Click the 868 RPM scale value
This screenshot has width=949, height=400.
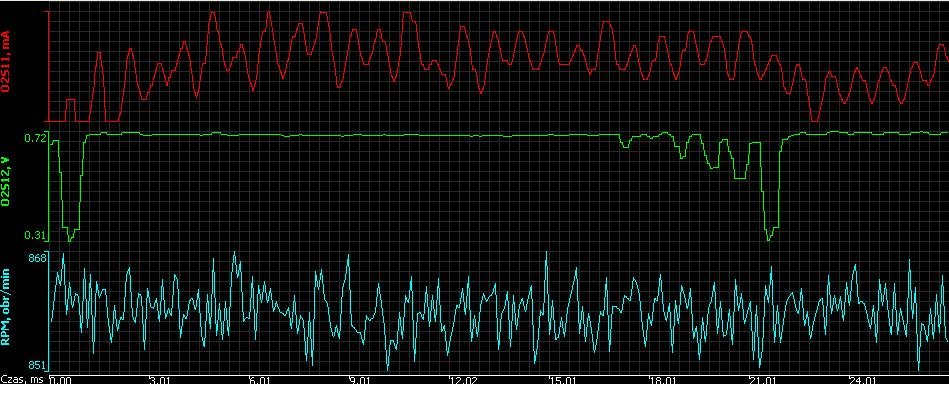click(x=36, y=259)
